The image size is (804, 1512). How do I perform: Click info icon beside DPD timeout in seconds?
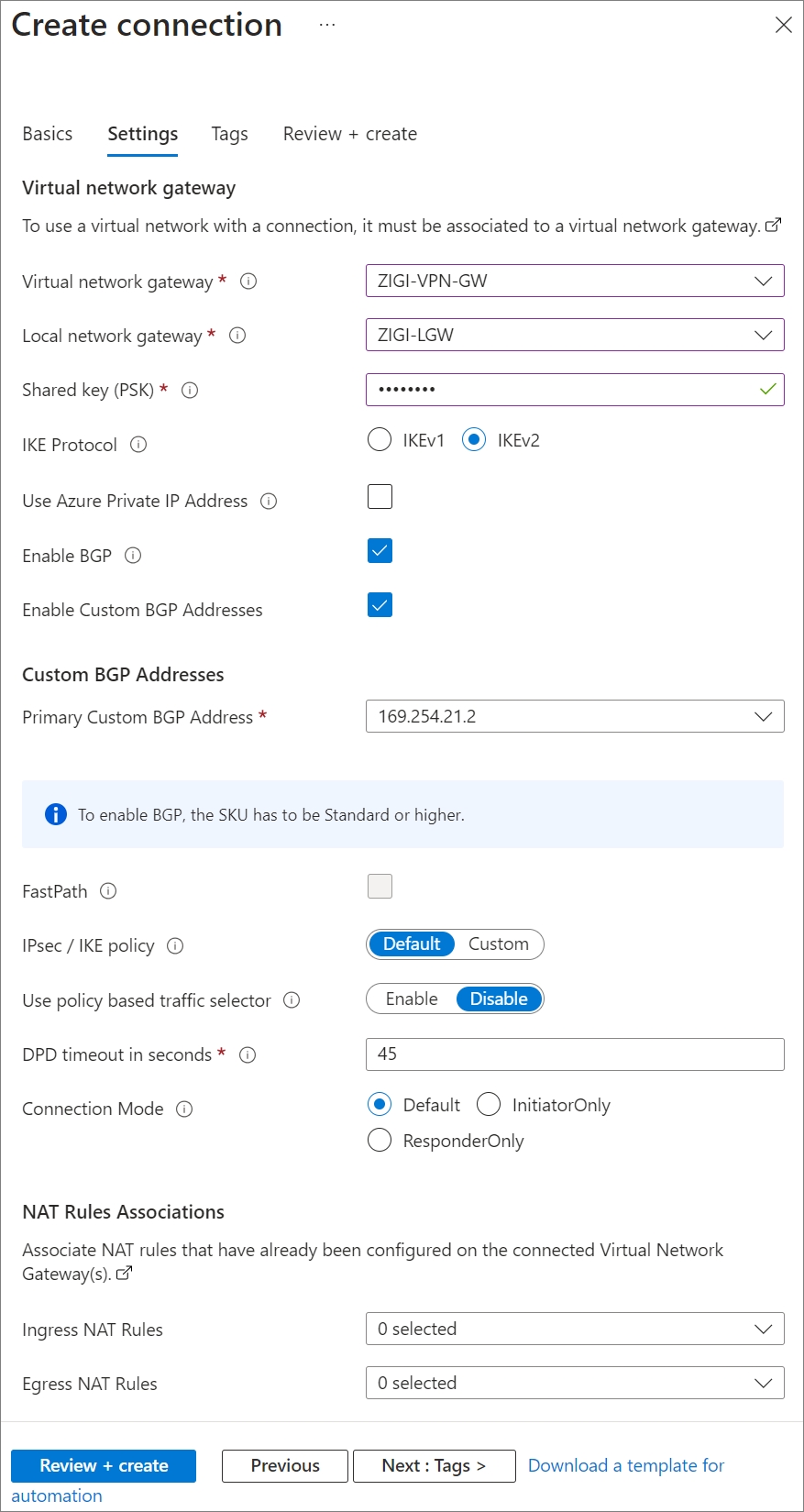coord(248,1055)
